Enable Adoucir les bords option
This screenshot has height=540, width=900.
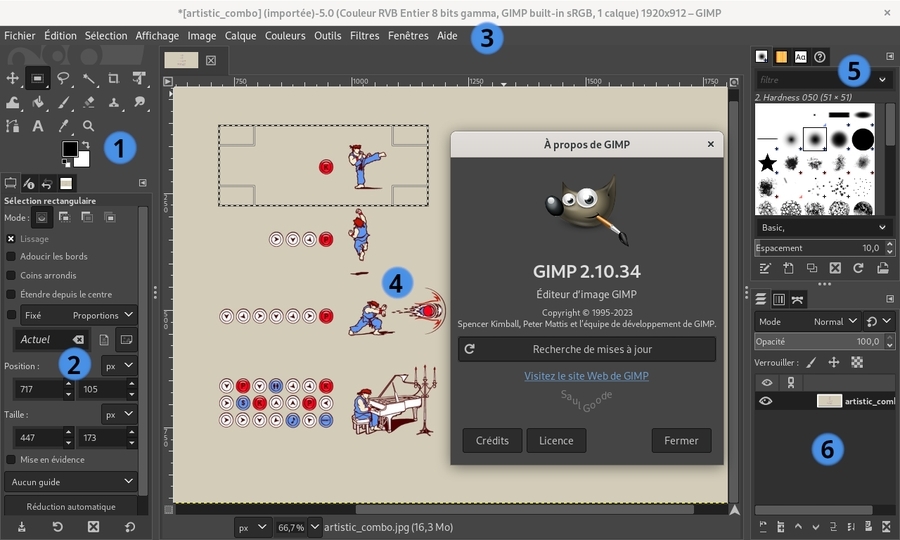11,257
